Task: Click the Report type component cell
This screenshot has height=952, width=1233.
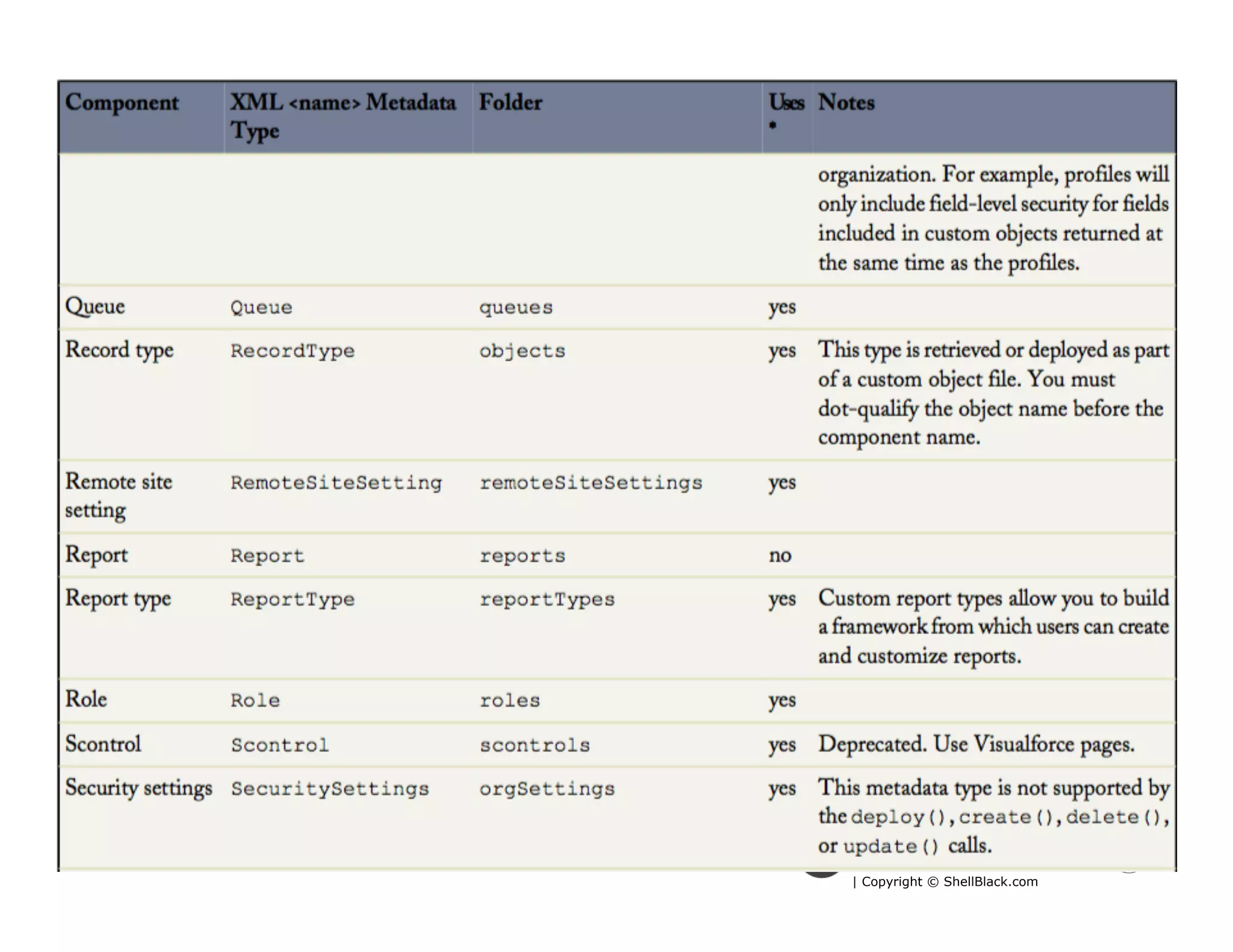Action: click(x=118, y=599)
